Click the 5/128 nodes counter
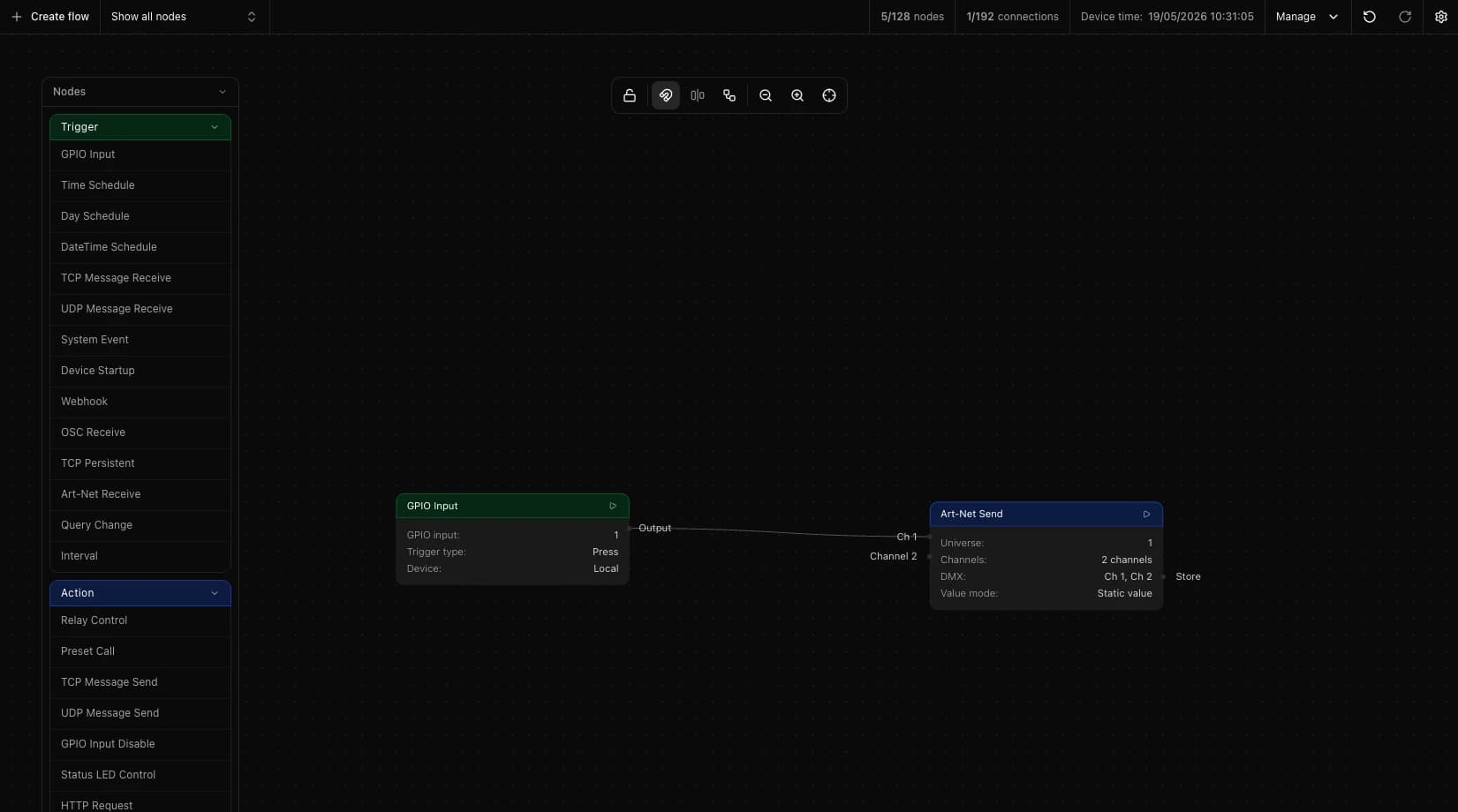Image resolution: width=1458 pixels, height=812 pixels. pyautogui.click(x=912, y=17)
